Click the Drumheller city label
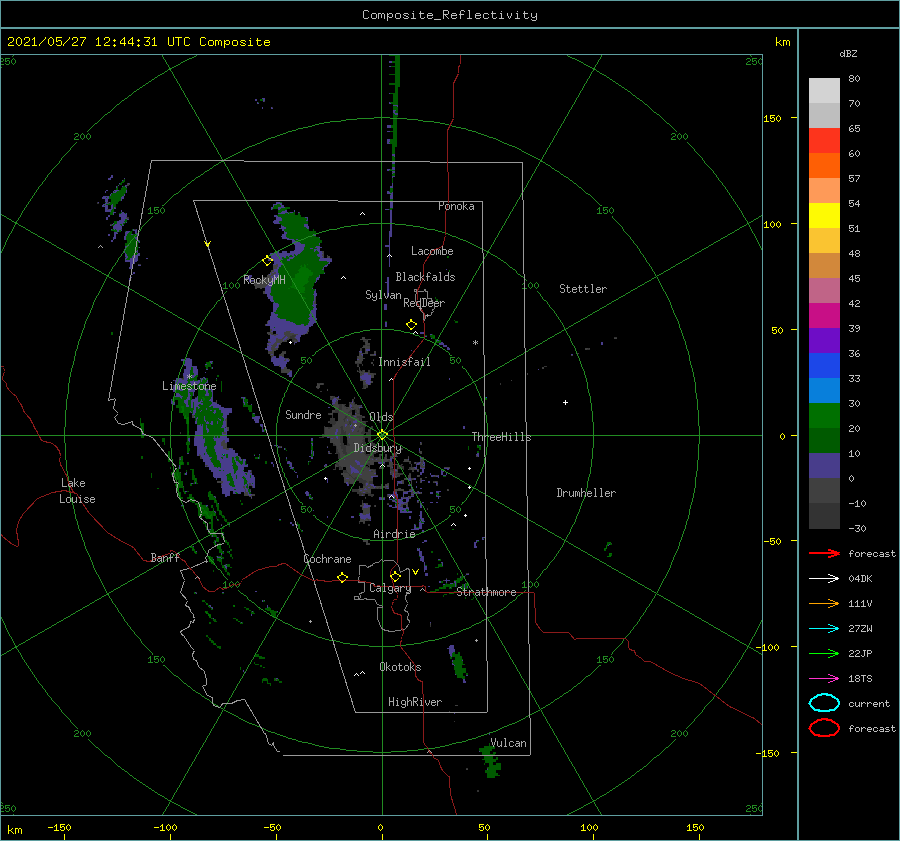This screenshot has width=900, height=841. [x=586, y=493]
